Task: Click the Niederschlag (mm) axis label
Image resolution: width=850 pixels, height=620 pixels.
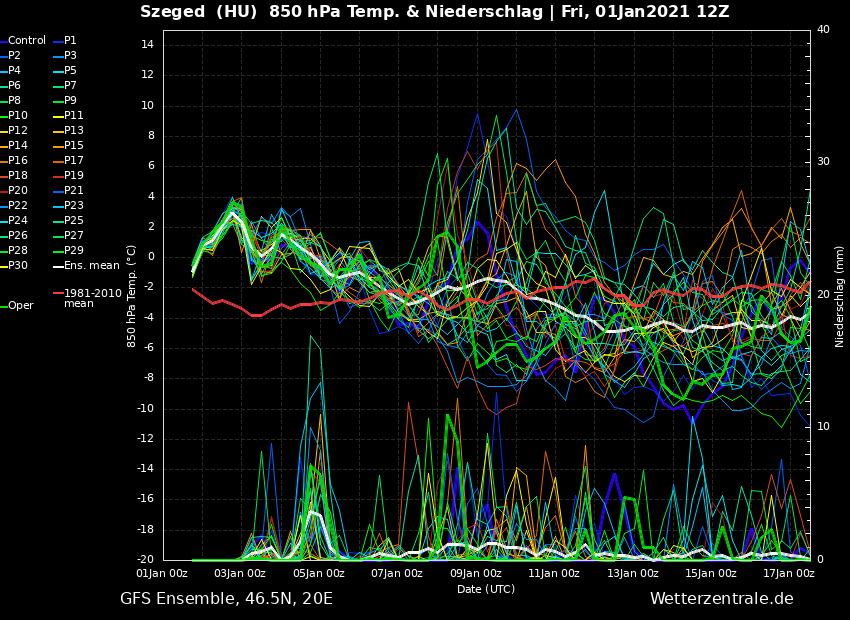Action: click(840, 296)
